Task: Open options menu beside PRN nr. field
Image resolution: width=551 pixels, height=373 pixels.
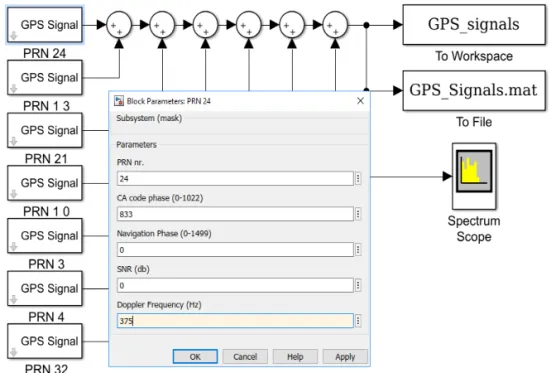Action: tap(358, 179)
